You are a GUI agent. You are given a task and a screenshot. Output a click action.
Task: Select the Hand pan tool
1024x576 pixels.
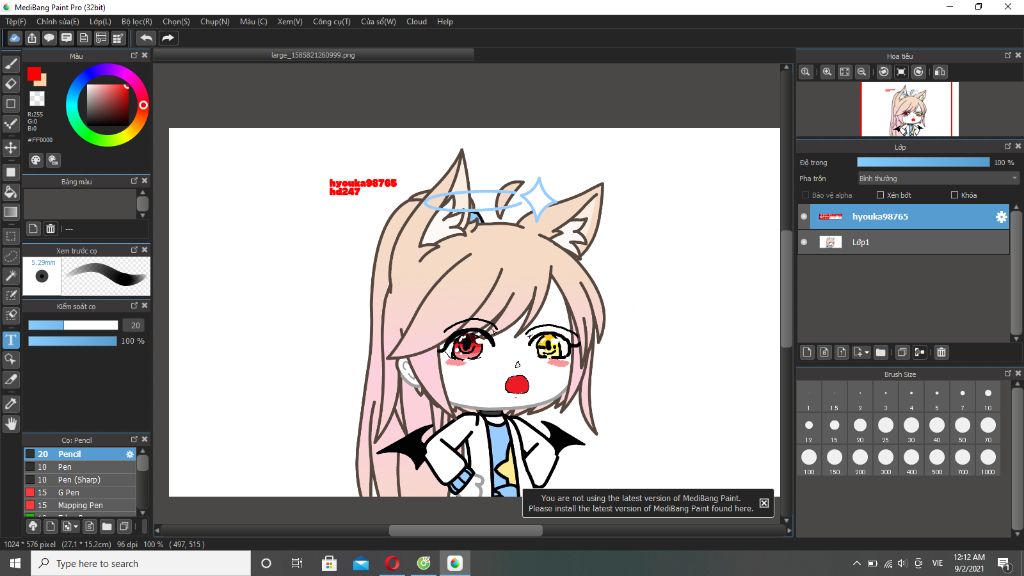[10, 424]
